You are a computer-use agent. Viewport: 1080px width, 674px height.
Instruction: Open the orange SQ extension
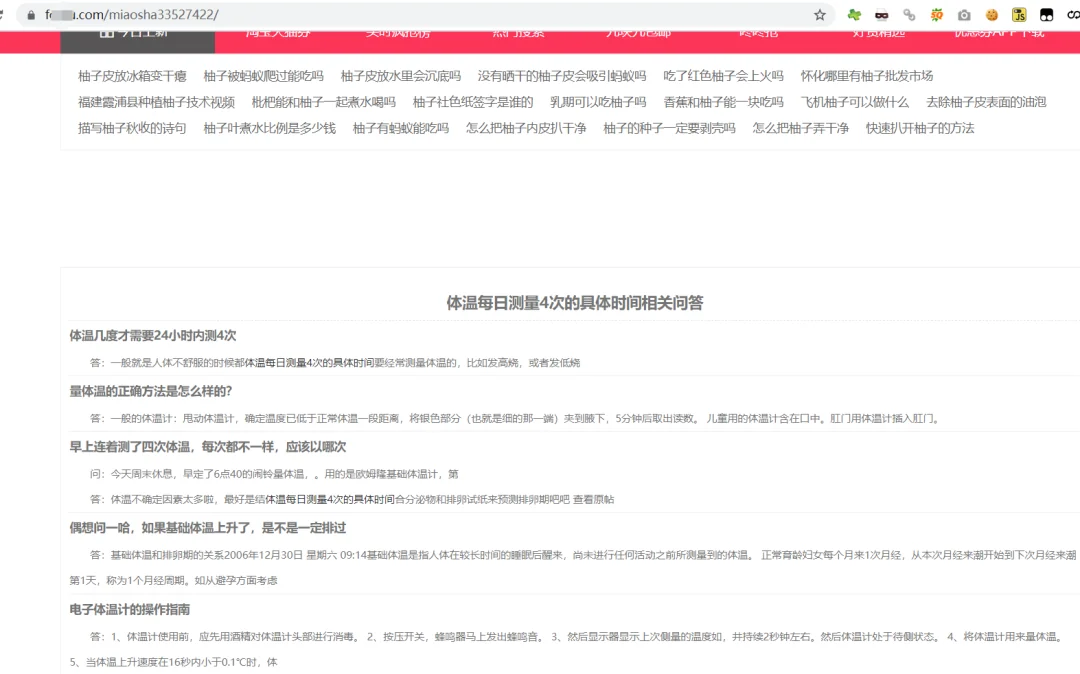tap(937, 14)
